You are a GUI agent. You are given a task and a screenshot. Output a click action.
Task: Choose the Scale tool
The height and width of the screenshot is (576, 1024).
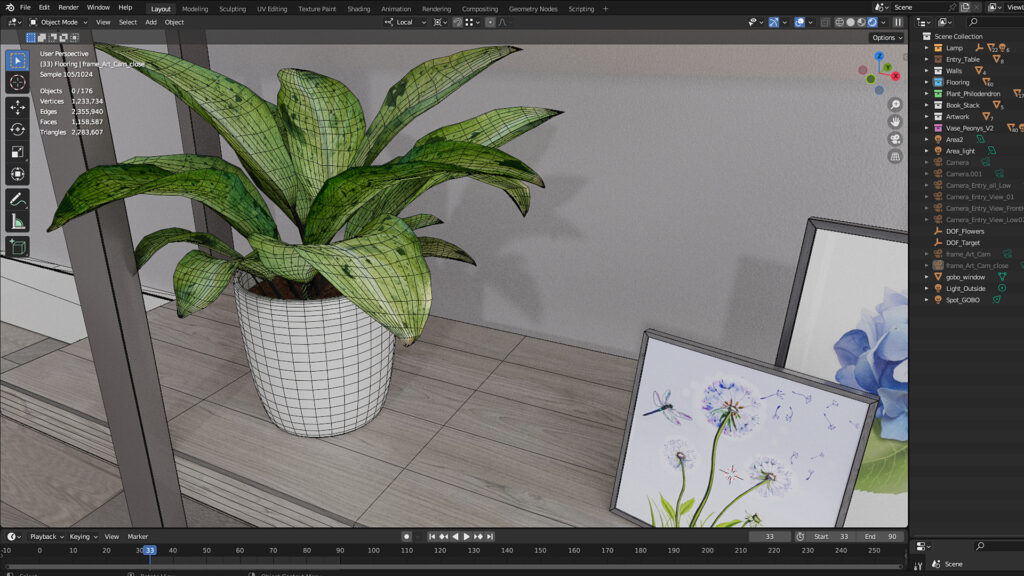tap(17, 152)
